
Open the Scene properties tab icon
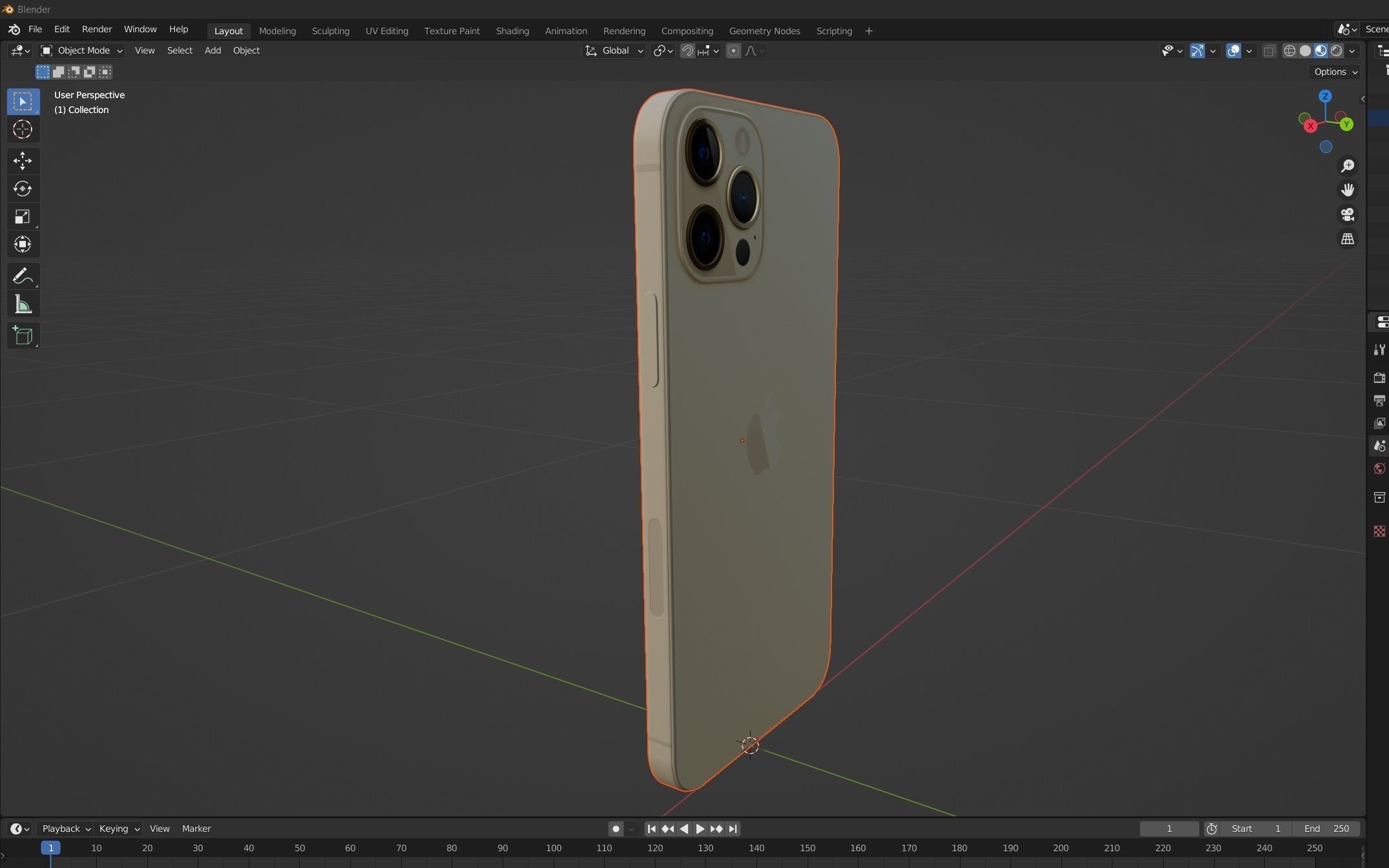[1379, 446]
